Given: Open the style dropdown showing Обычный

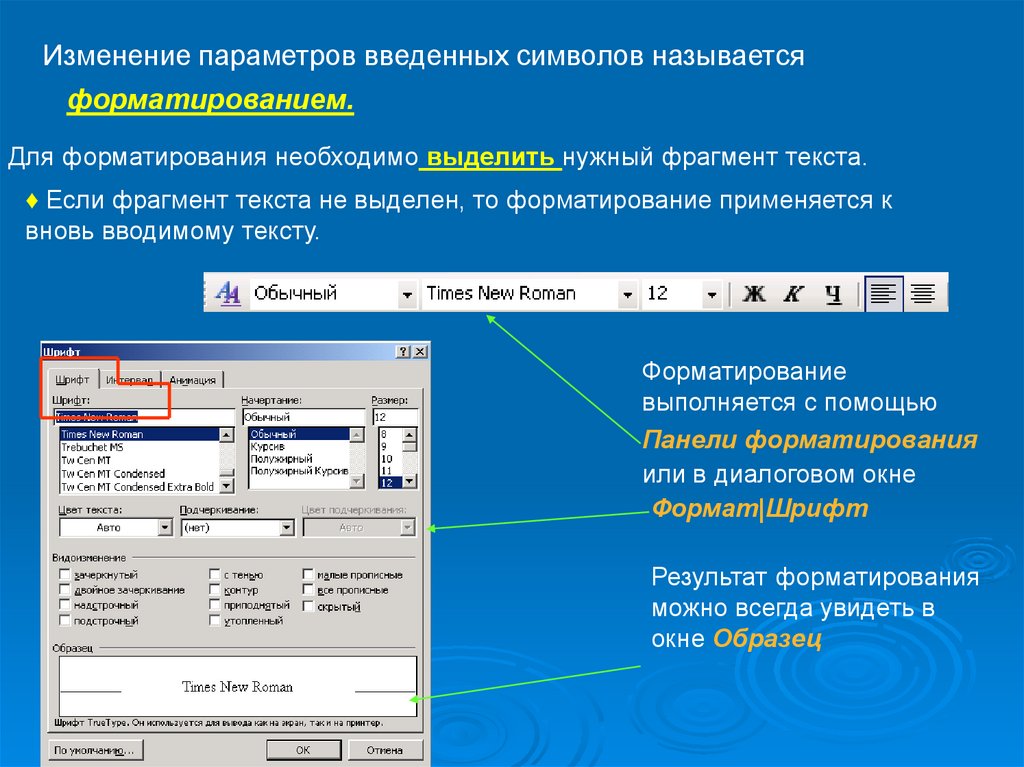Looking at the screenshot, I should coord(407,294).
